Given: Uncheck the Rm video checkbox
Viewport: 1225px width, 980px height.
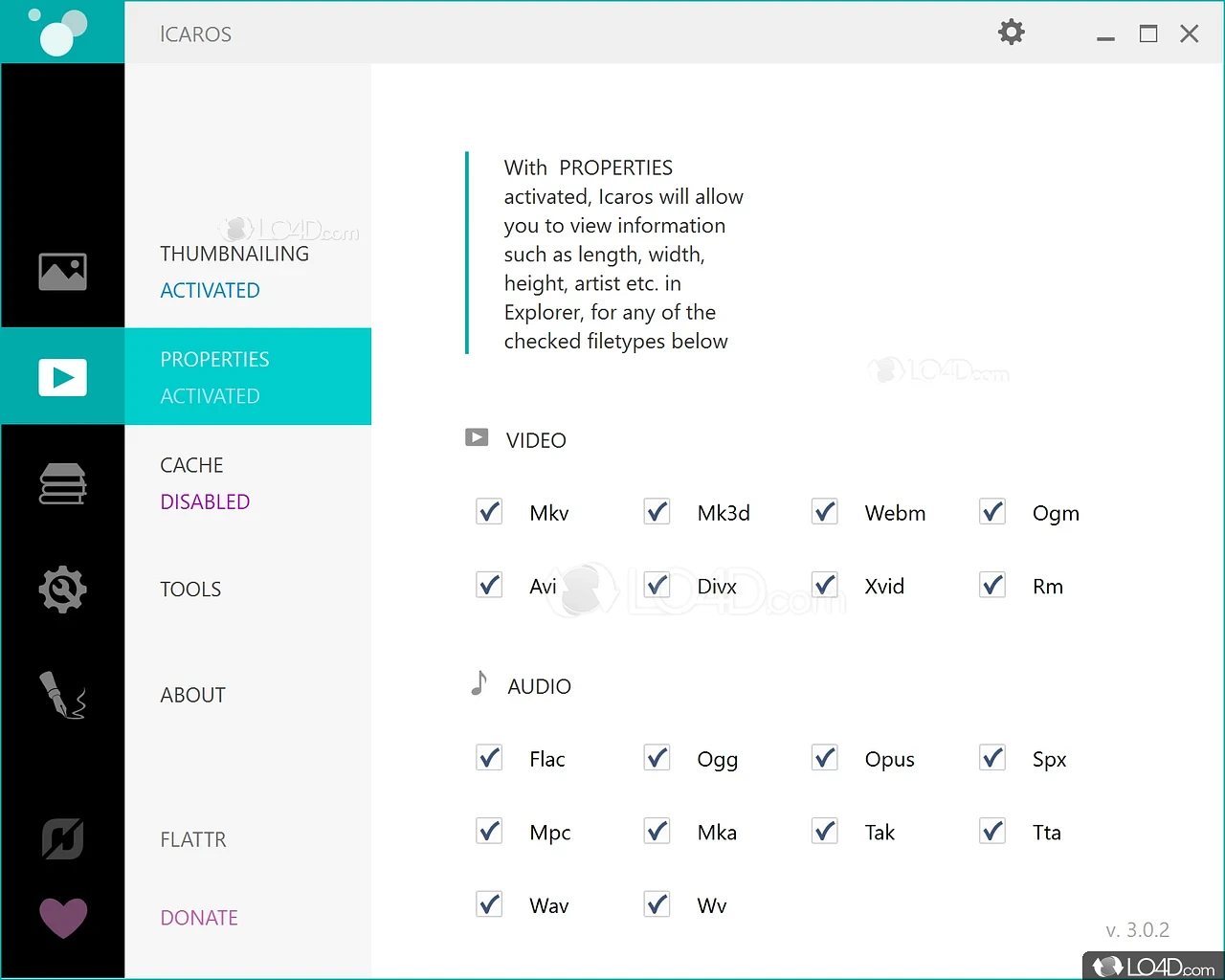Looking at the screenshot, I should [992, 585].
